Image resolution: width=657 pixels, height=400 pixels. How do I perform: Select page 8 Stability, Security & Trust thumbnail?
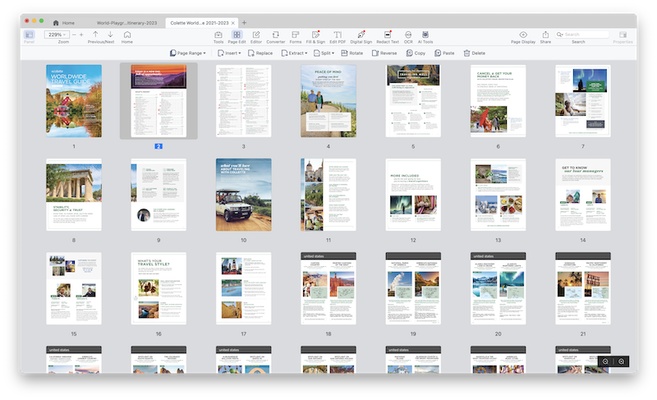[x=74, y=195]
